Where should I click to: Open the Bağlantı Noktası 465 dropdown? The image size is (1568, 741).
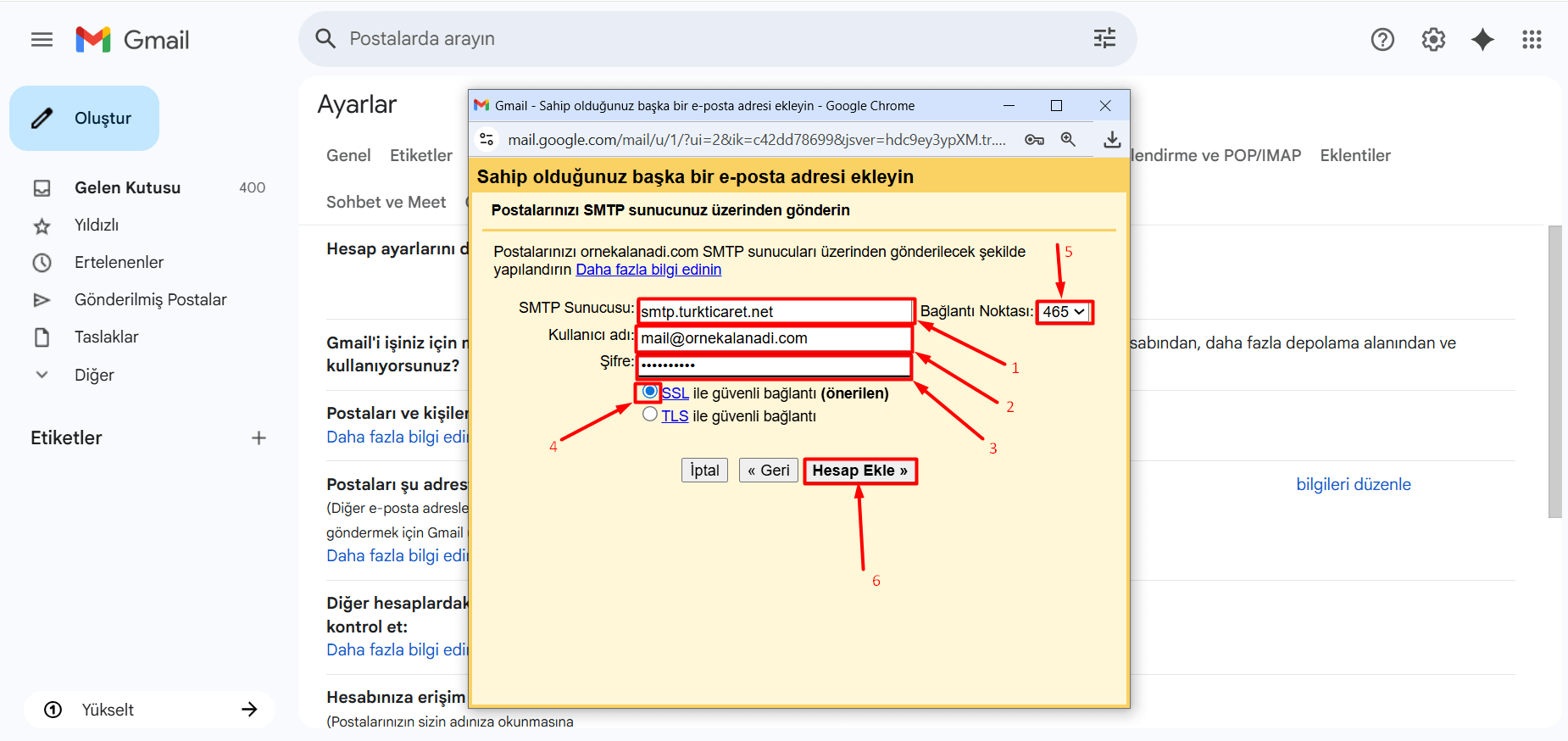(x=1064, y=312)
